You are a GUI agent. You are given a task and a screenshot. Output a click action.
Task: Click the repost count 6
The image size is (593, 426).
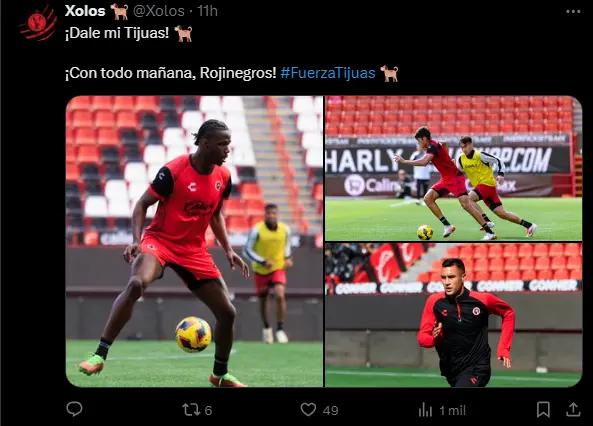pyautogui.click(x=208, y=410)
